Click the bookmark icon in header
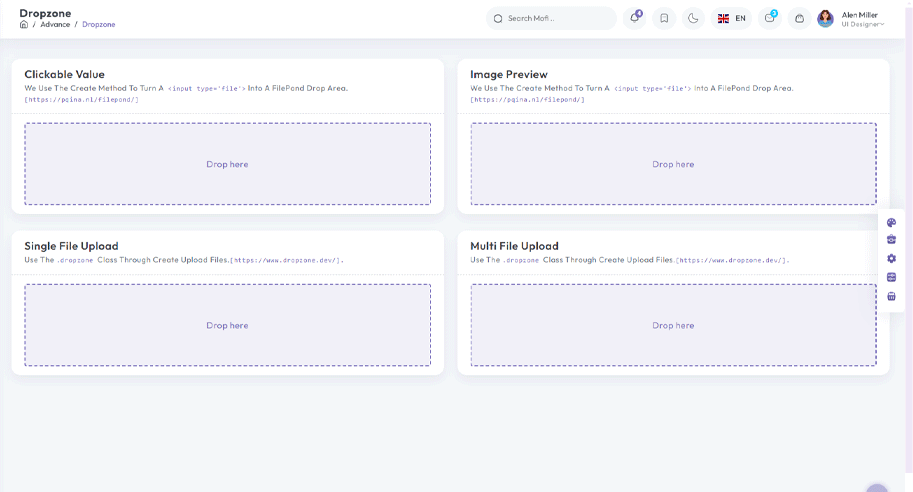The width and height of the screenshot is (913, 492). pyautogui.click(x=664, y=18)
